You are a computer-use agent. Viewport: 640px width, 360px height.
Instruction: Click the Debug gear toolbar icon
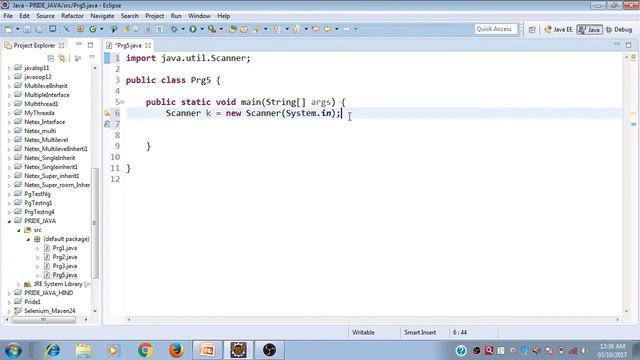click(174, 29)
